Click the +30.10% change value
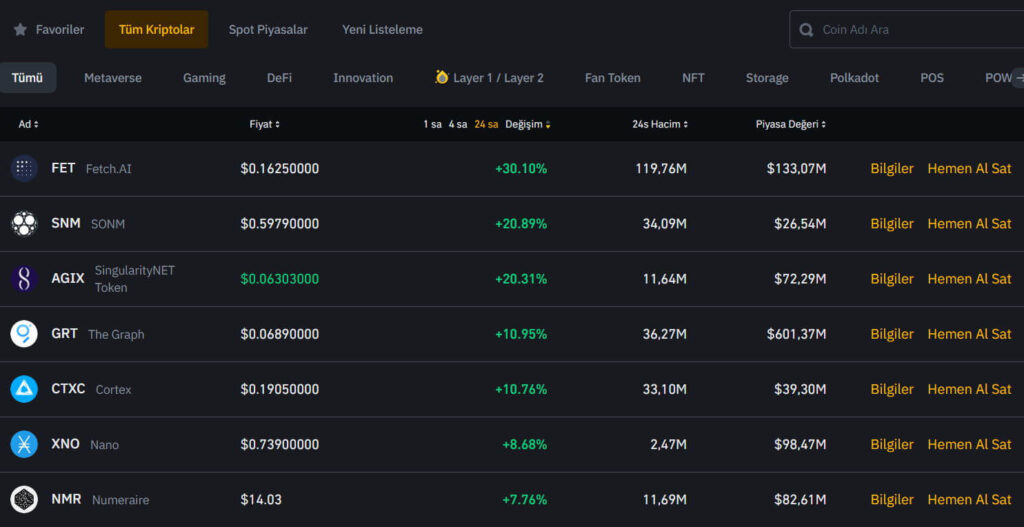The height and width of the screenshot is (527, 1024). pos(521,168)
